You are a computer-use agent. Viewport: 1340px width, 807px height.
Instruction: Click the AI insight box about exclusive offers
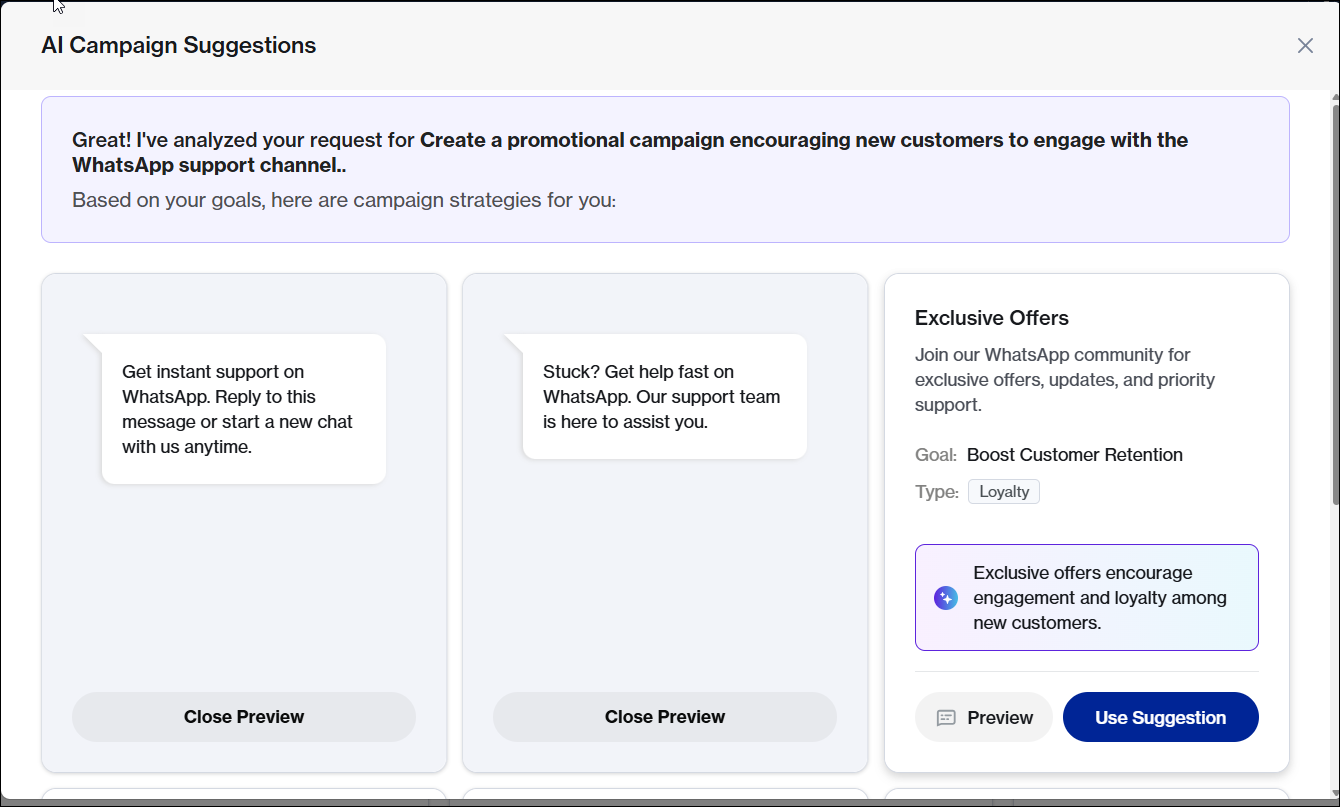(x=1086, y=598)
